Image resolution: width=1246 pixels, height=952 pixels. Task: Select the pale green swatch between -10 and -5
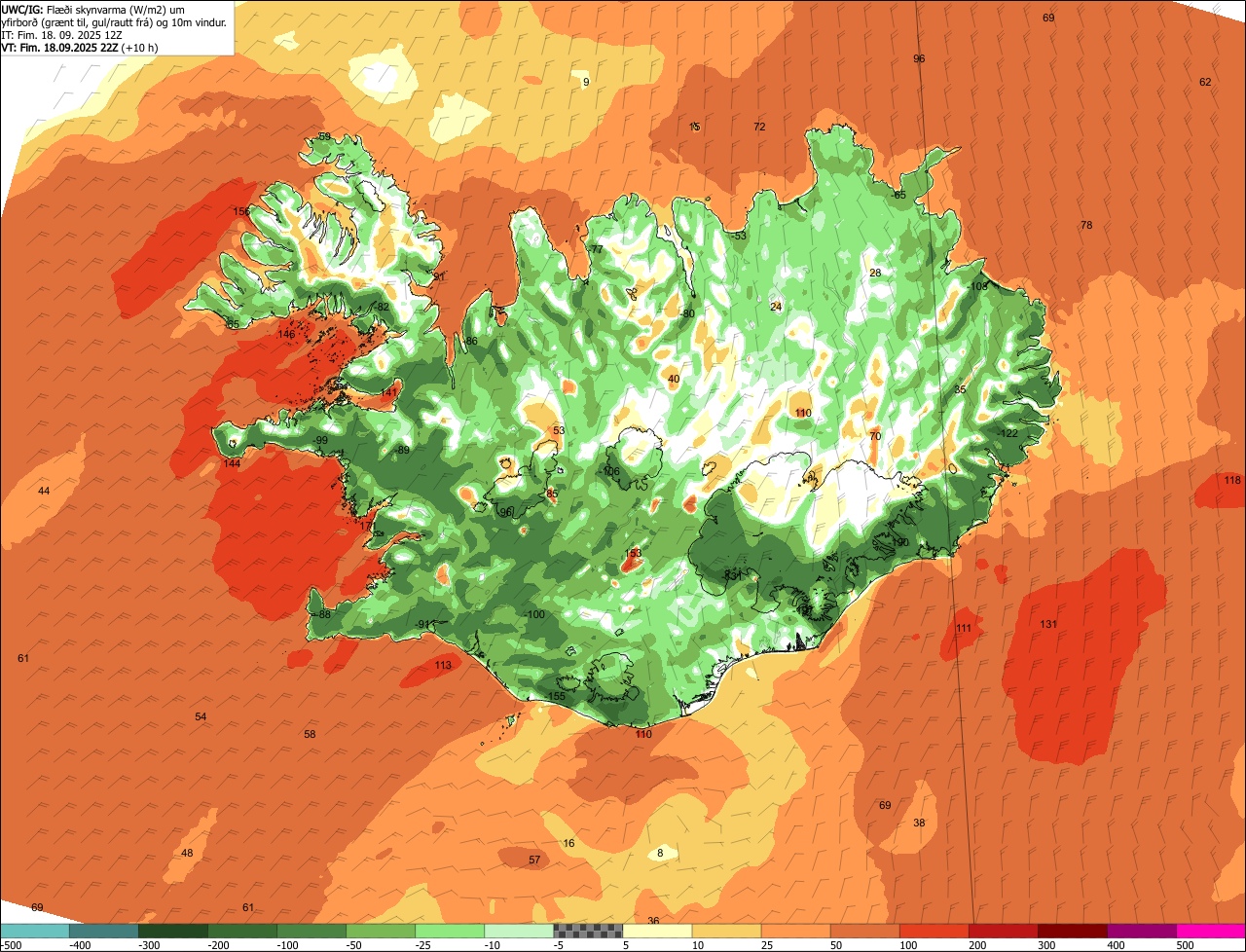click(520, 931)
